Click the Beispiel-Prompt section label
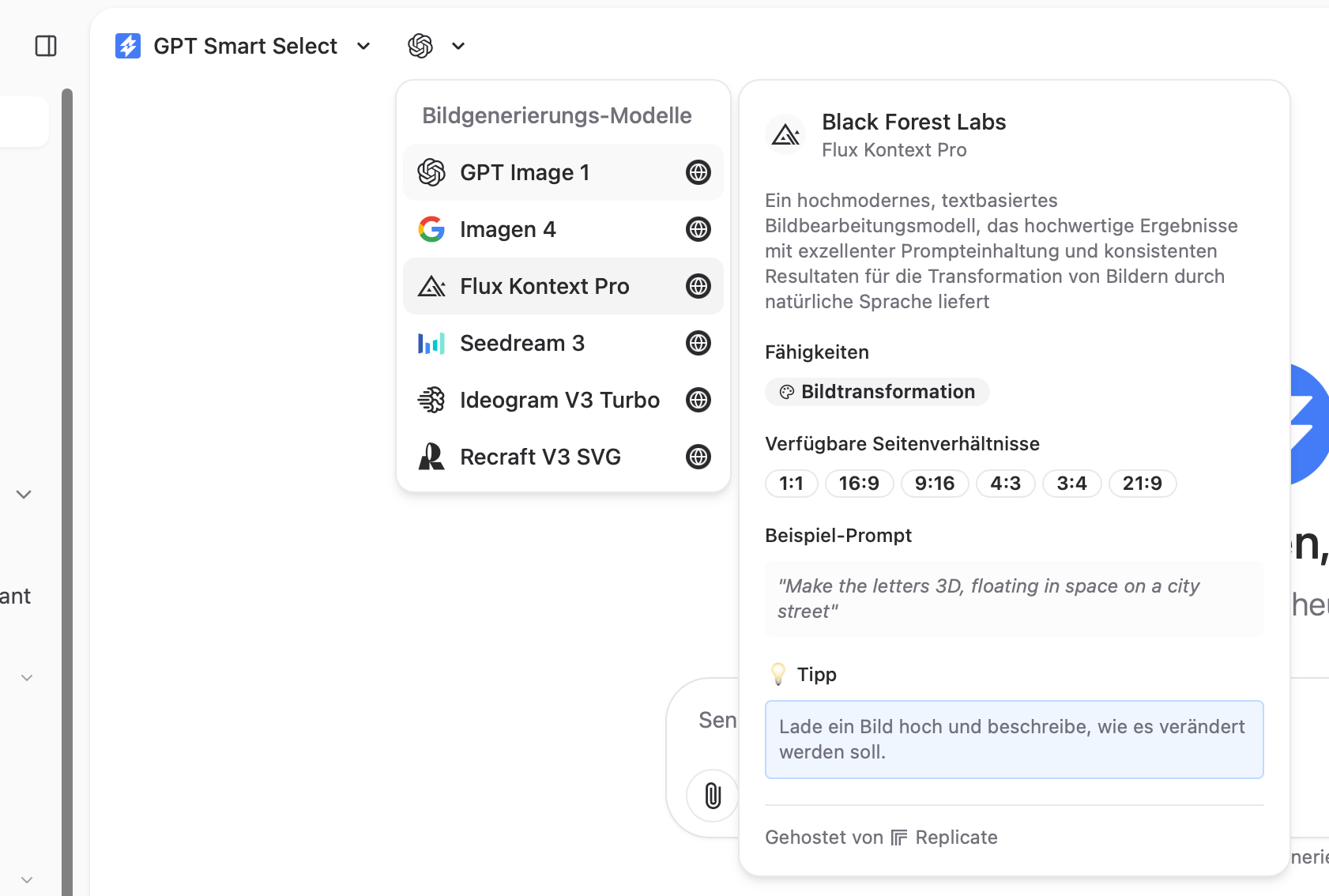Screen dimensions: 1329x896 coord(838,536)
